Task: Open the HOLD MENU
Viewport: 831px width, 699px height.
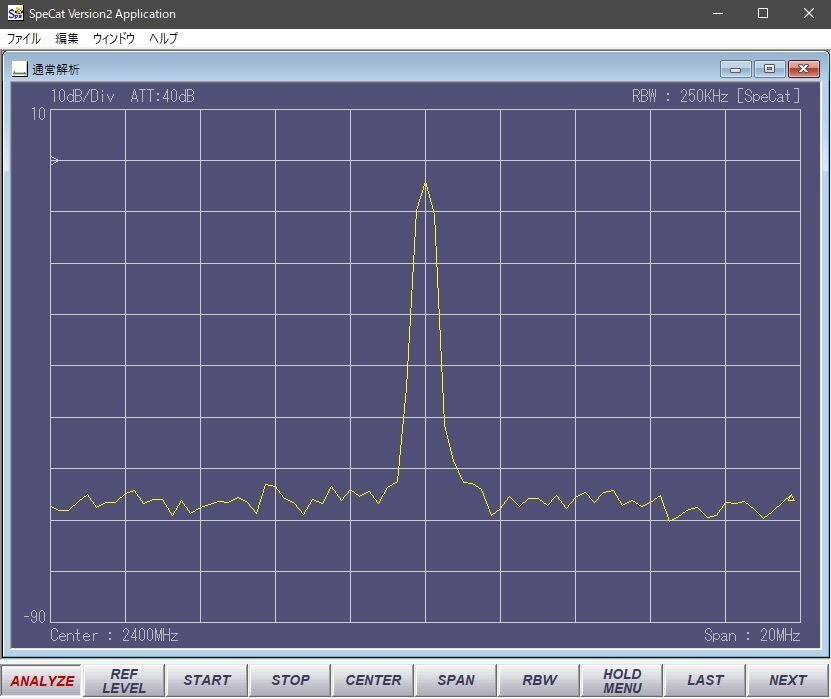Action: coord(622,680)
